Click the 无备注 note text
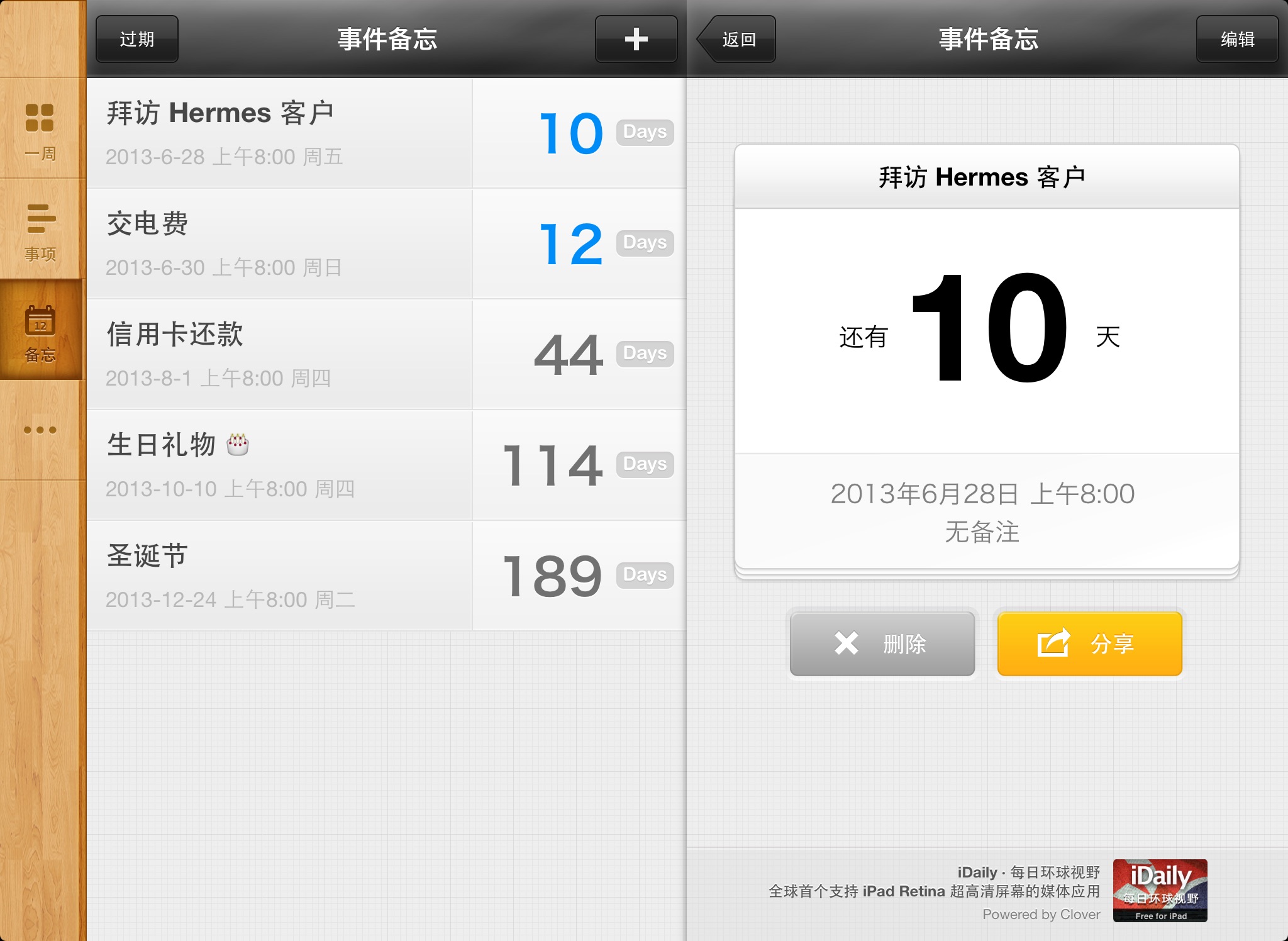Screen dimensions: 1288x941 pyautogui.click(x=982, y=532)
